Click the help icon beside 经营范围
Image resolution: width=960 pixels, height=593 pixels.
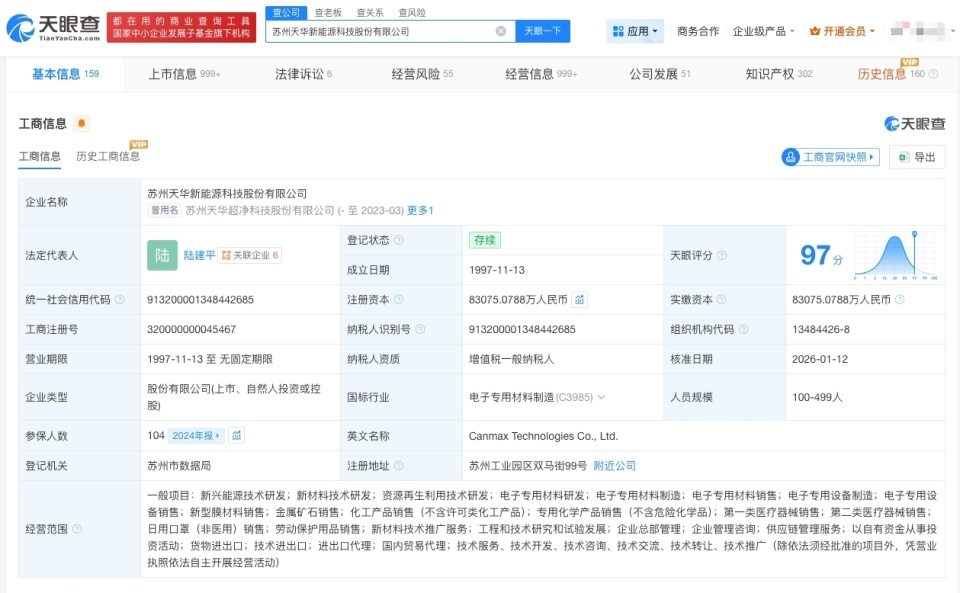(77, 529)
